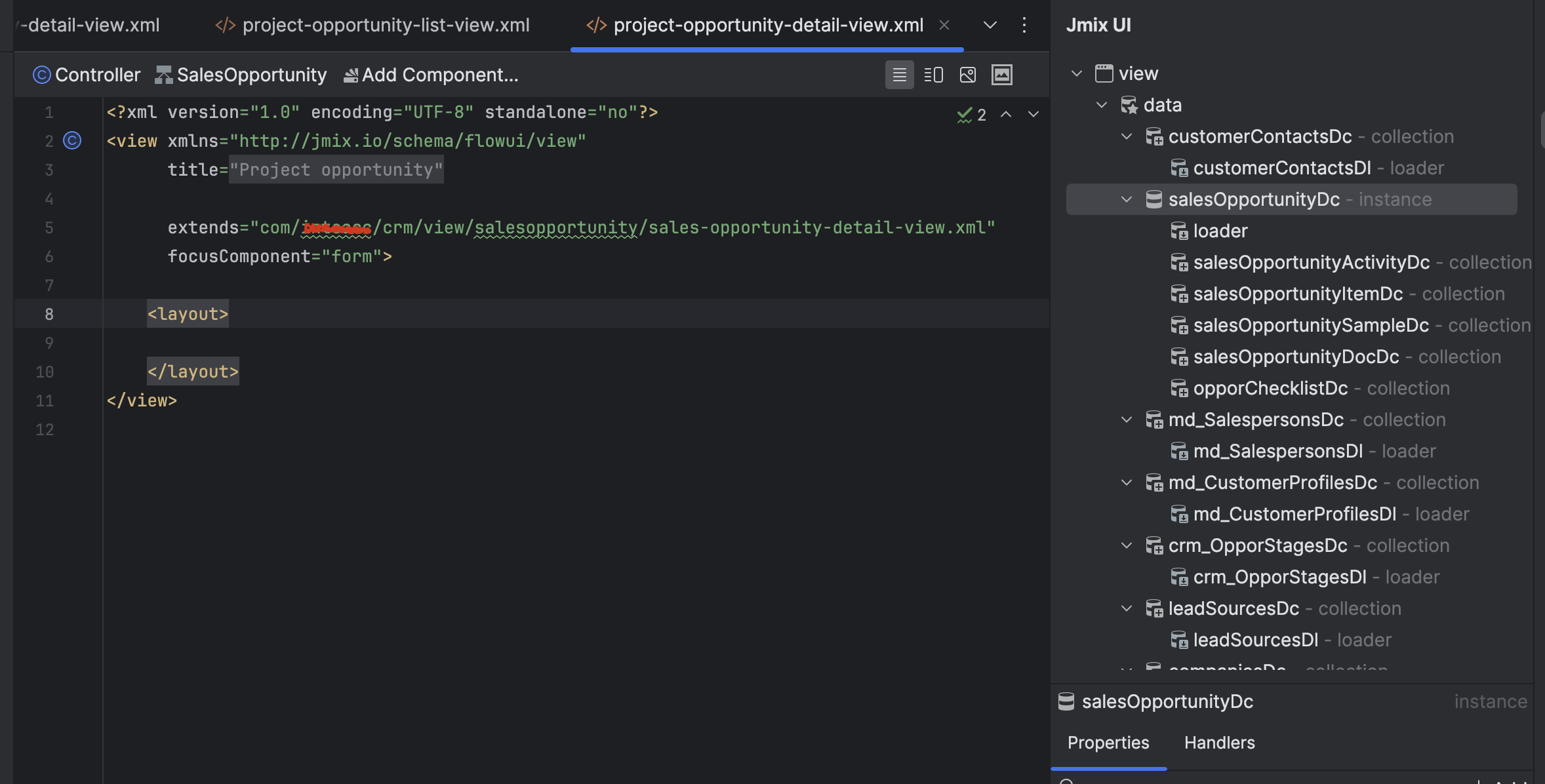The width and height of the screenshot is (1545, 784).
Task: Click the crm_OpporStagesDl loader icon
Action: pos(1179,577)
